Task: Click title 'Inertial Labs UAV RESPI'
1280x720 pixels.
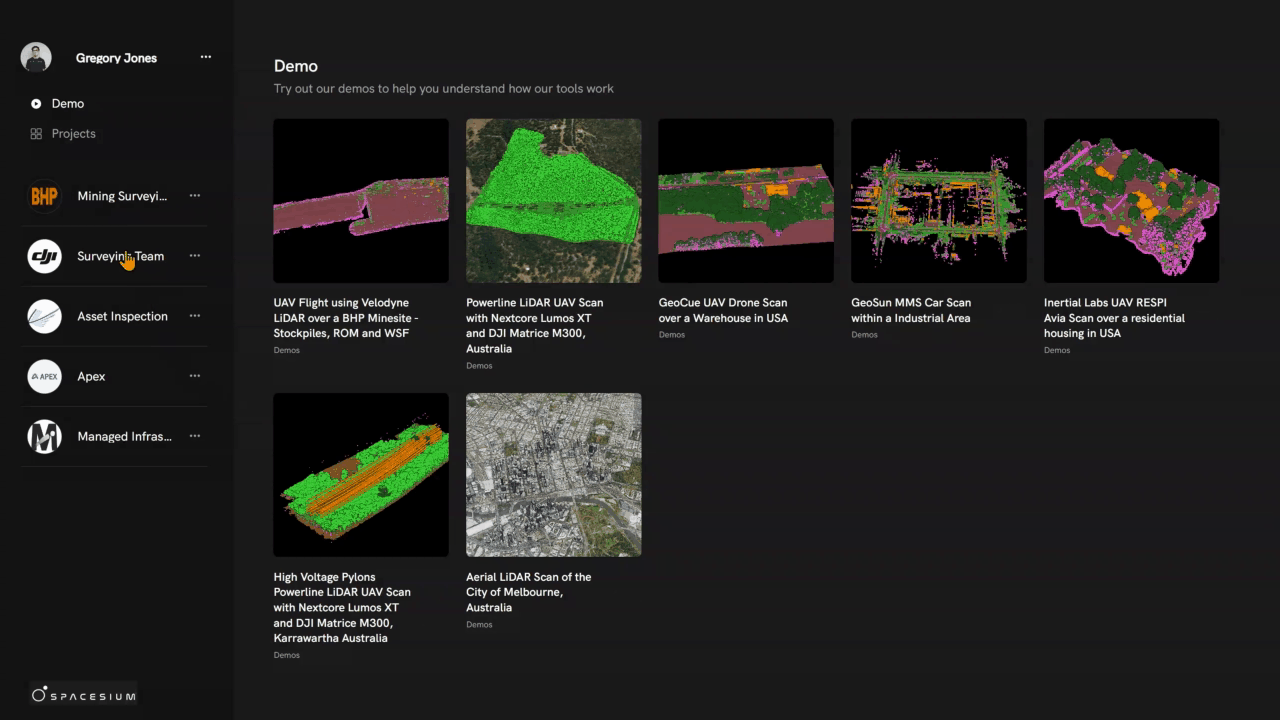Action: [x=1114, y=318]
